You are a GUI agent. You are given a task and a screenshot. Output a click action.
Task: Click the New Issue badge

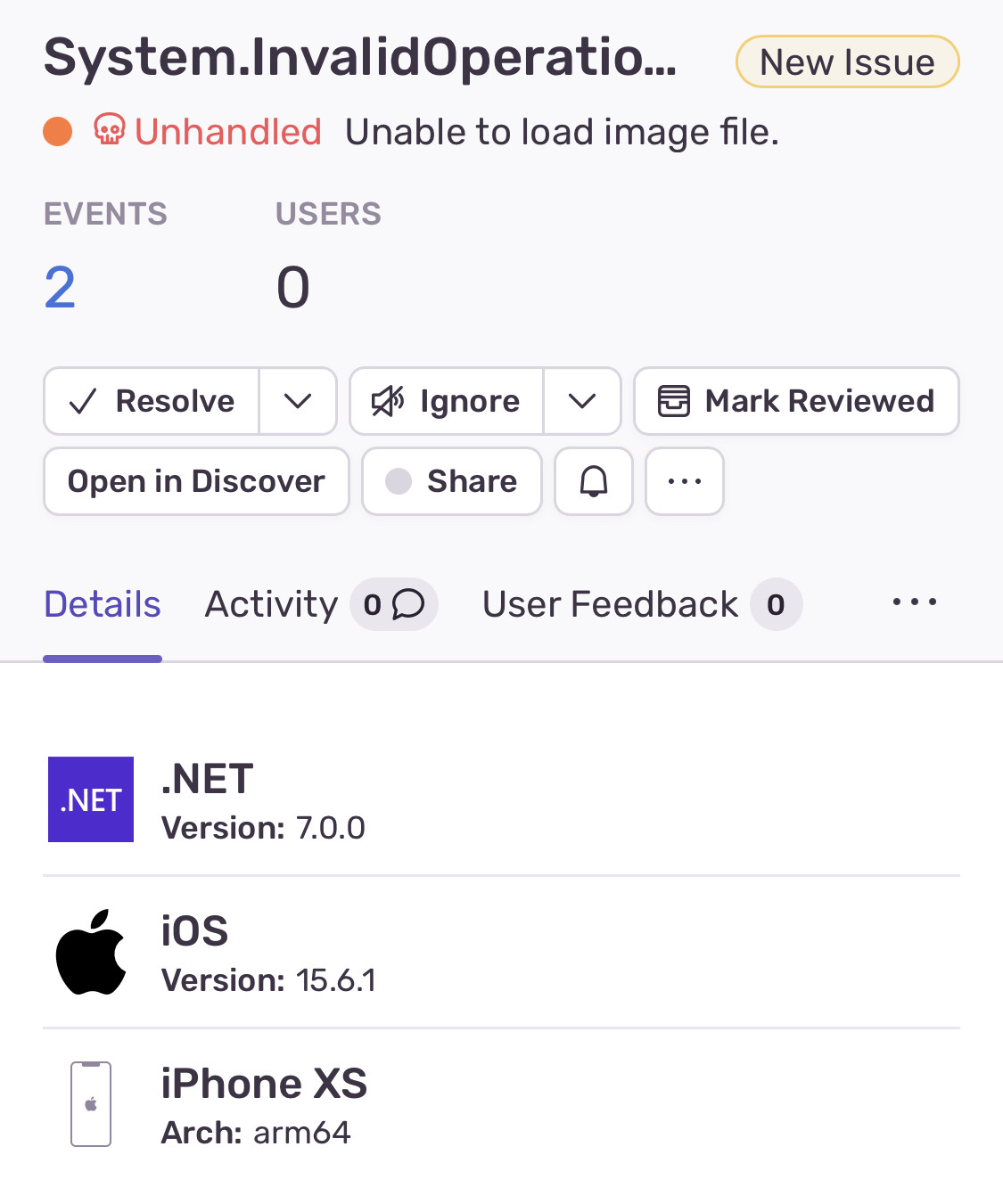point(847,62)
